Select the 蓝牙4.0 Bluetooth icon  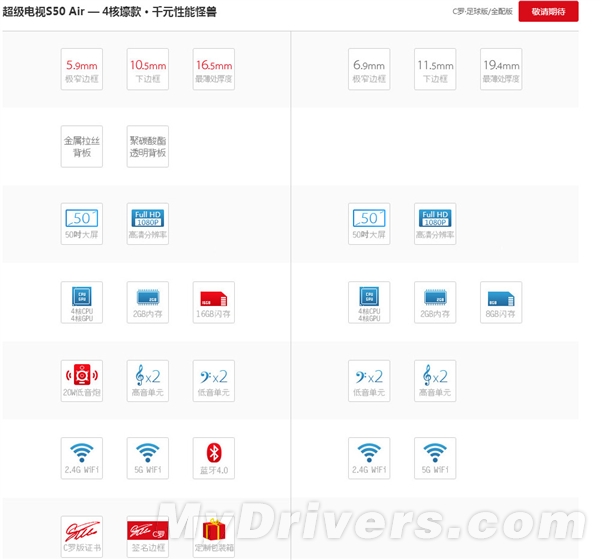click(214, 458)
